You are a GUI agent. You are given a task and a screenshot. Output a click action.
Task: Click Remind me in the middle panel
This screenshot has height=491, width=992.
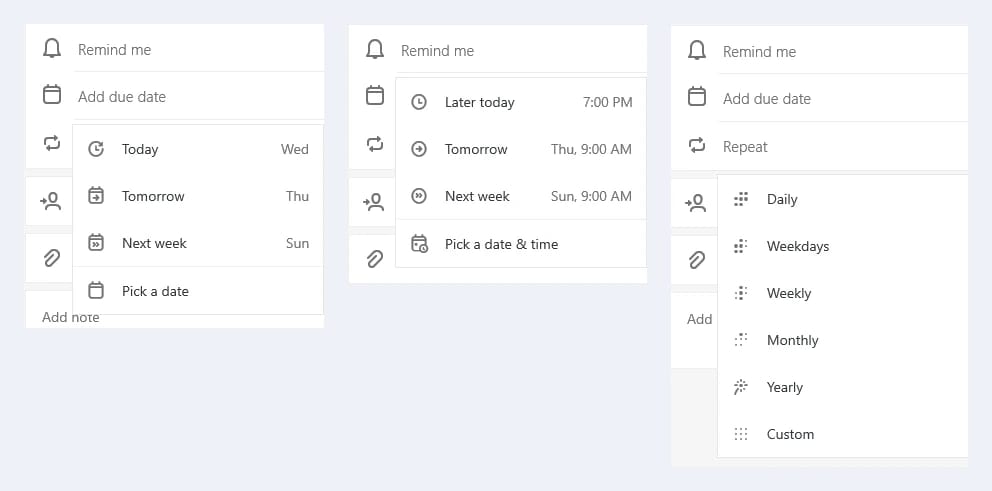tap(437, 51)
